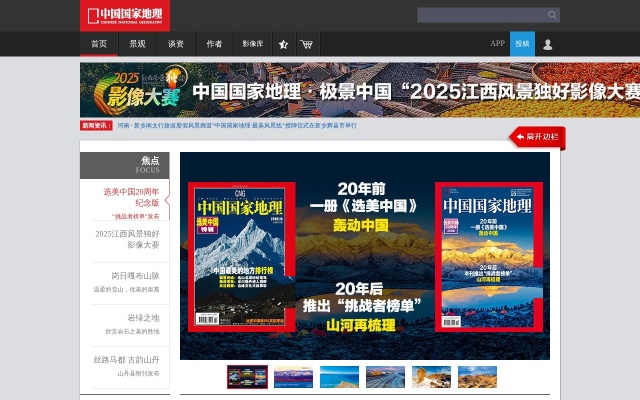Open the 作者 menu item
Image resolution: width=640 pixels, height=400 pixels.
[214, 44]
